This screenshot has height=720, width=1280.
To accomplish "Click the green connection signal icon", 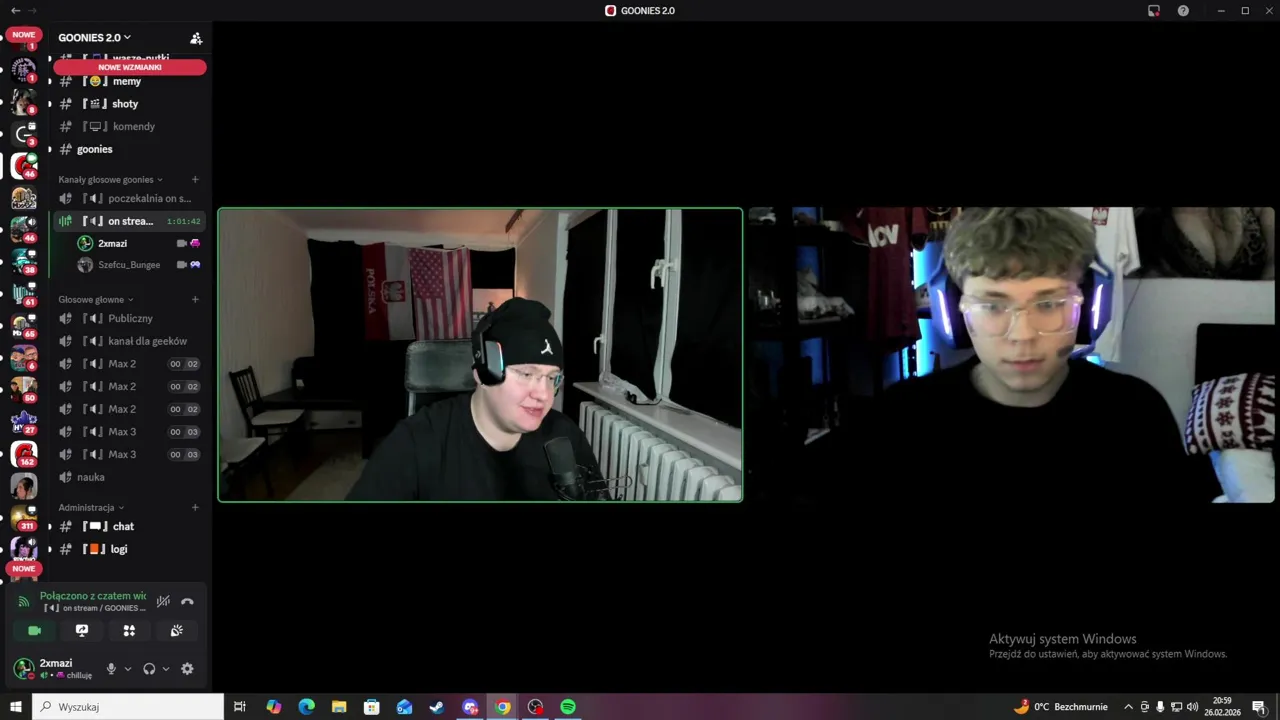I will (24, 602).
